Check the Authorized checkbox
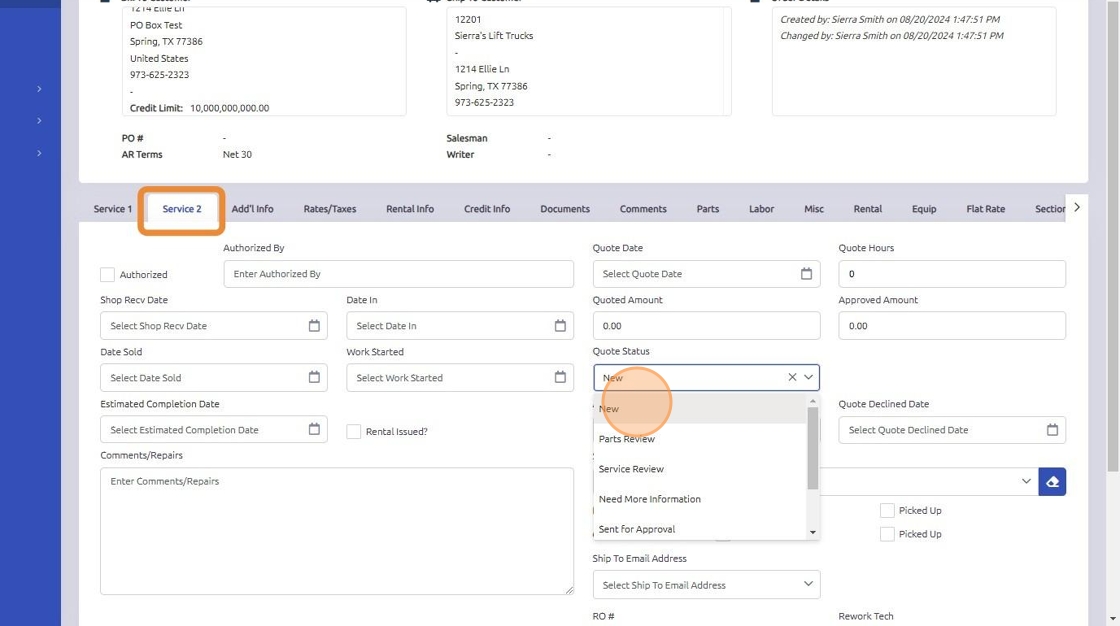This screenshot has height=626, width=1120. point(108,275)
